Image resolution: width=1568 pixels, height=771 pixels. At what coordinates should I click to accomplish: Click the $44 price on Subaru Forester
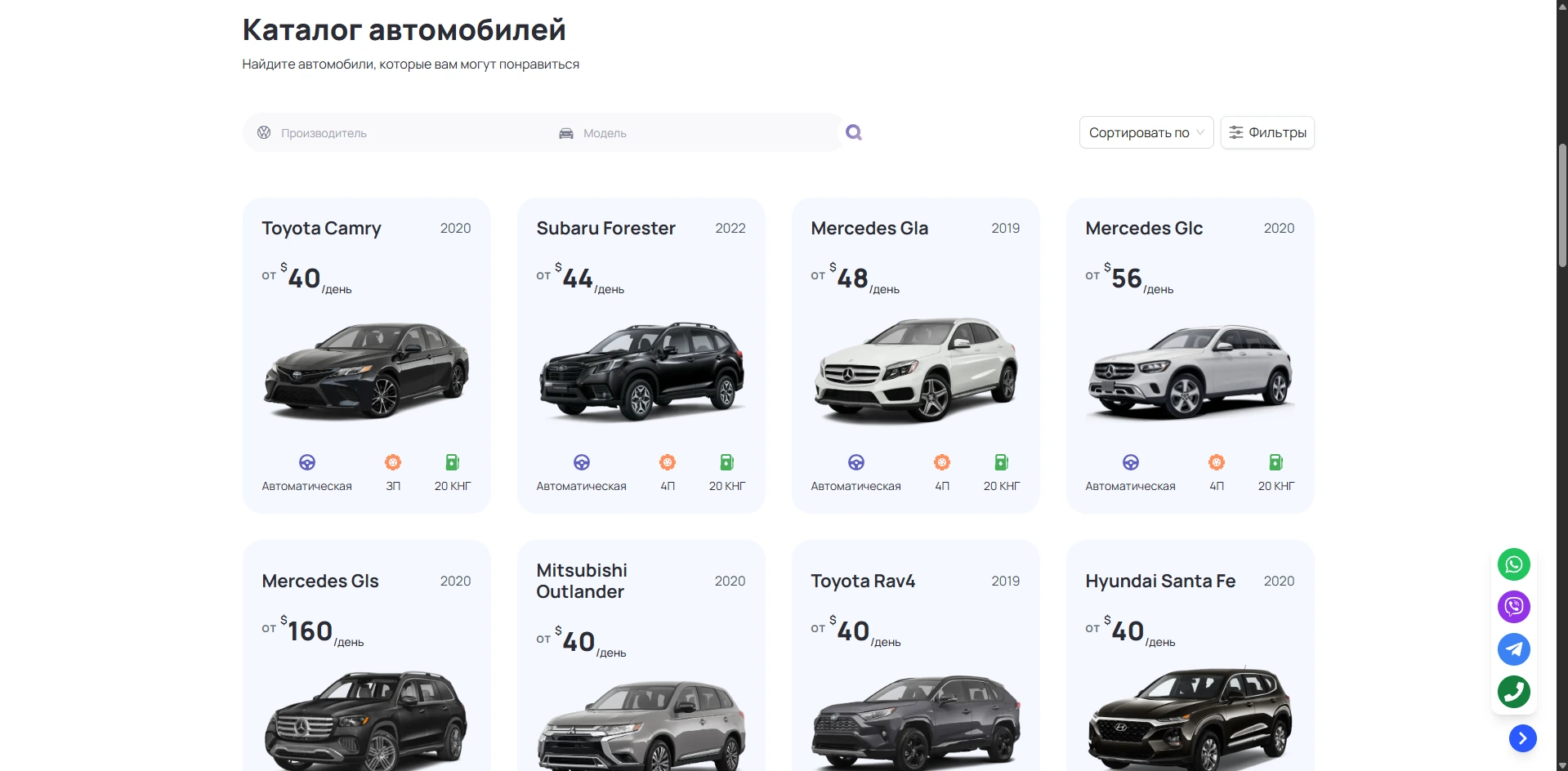574,278
